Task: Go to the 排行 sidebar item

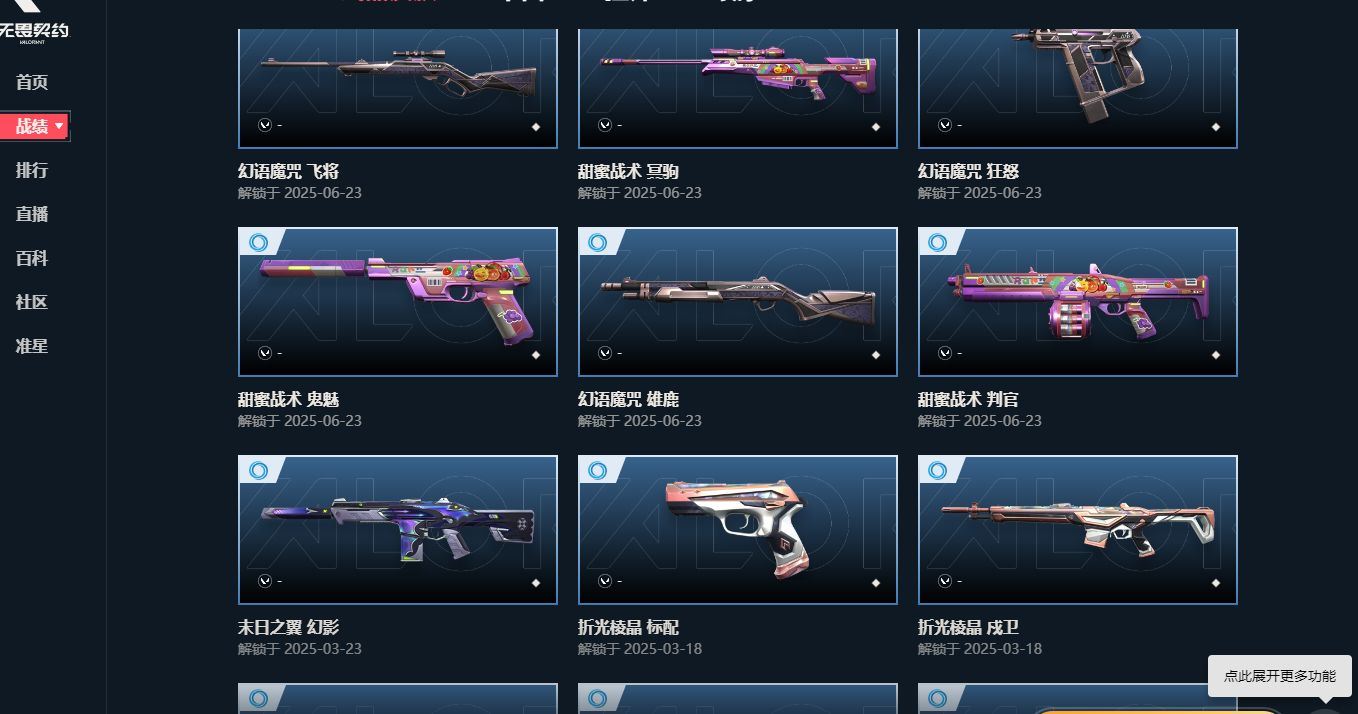Action: coord(32,170)
